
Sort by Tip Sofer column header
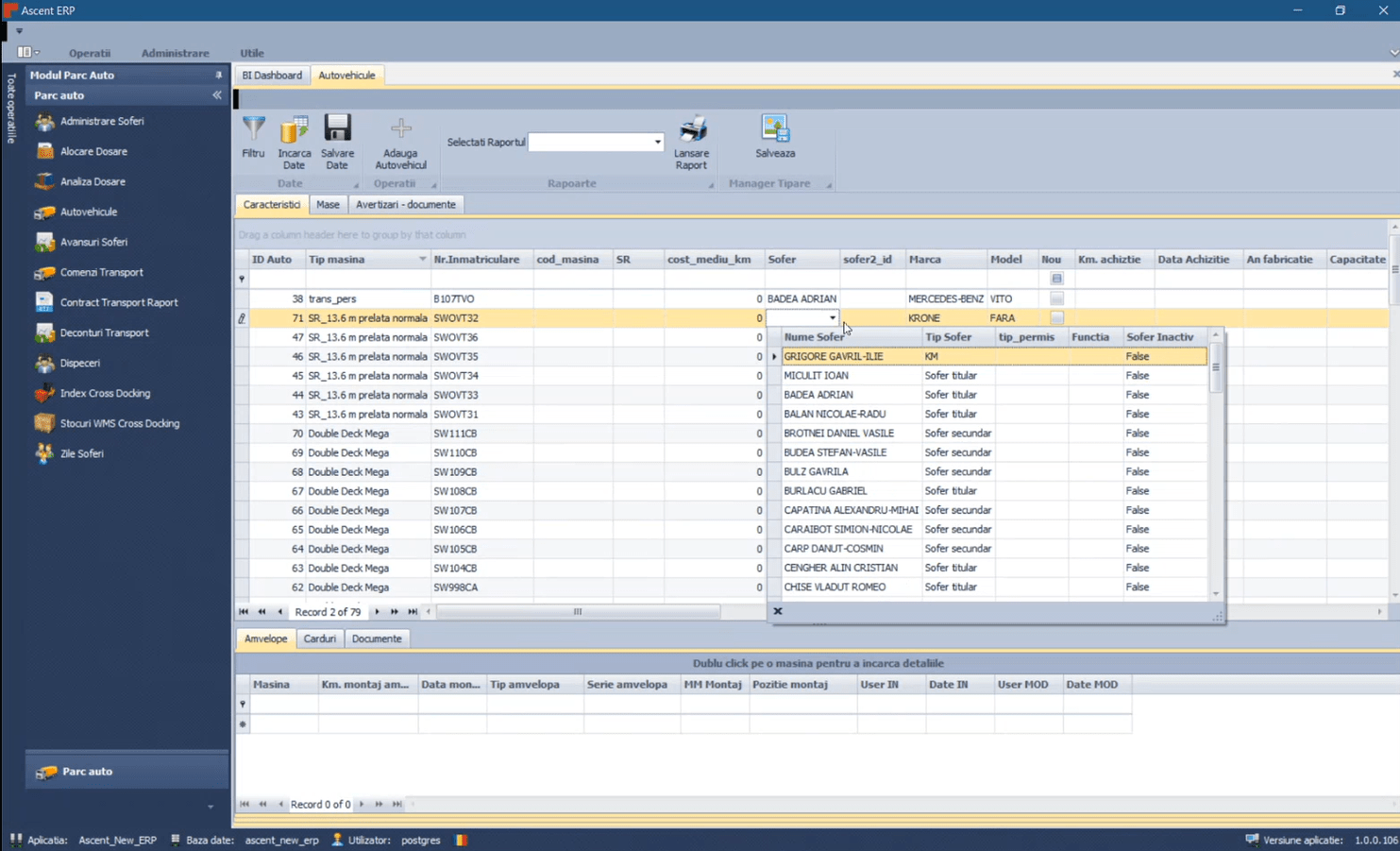958,337
